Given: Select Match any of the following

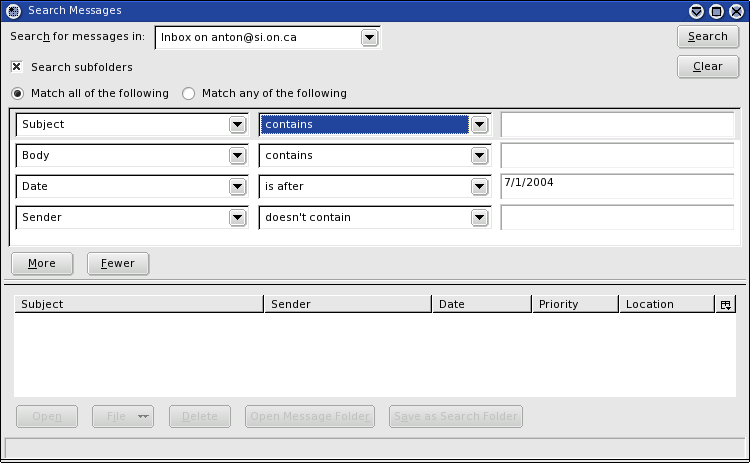Looking at the screenshot, I should 188,93.
